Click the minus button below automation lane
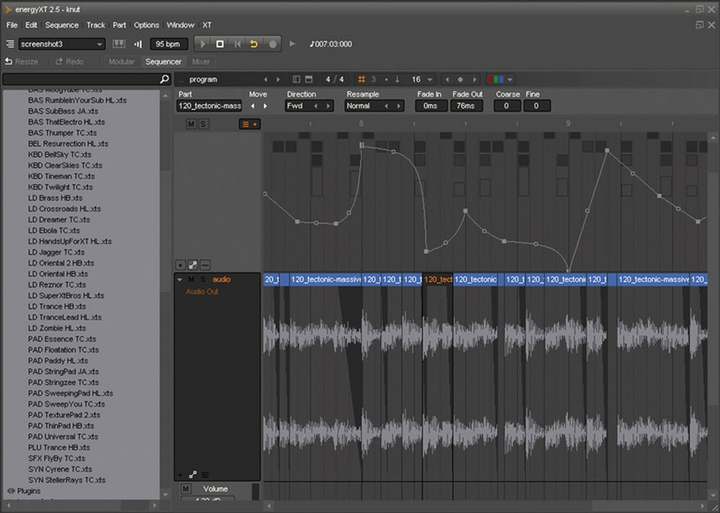Screen dimensions: 720x513 pos(205,265)
